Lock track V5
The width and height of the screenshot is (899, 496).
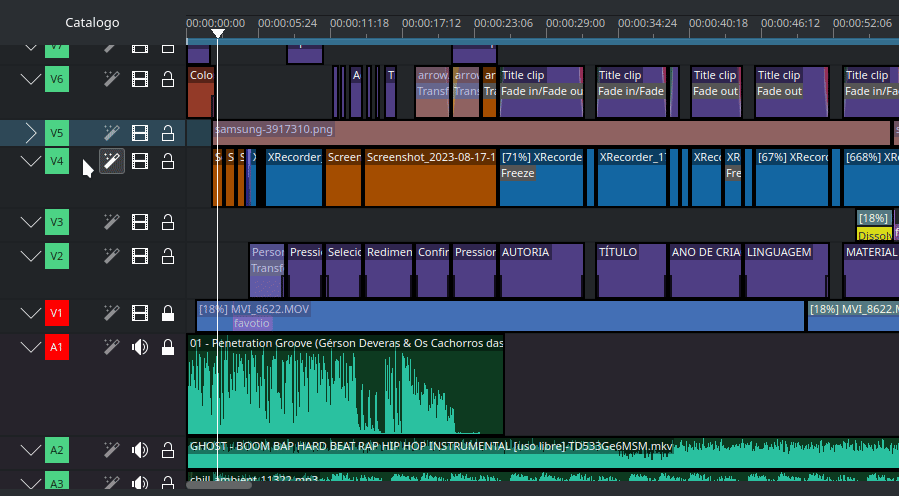(168, 132)
